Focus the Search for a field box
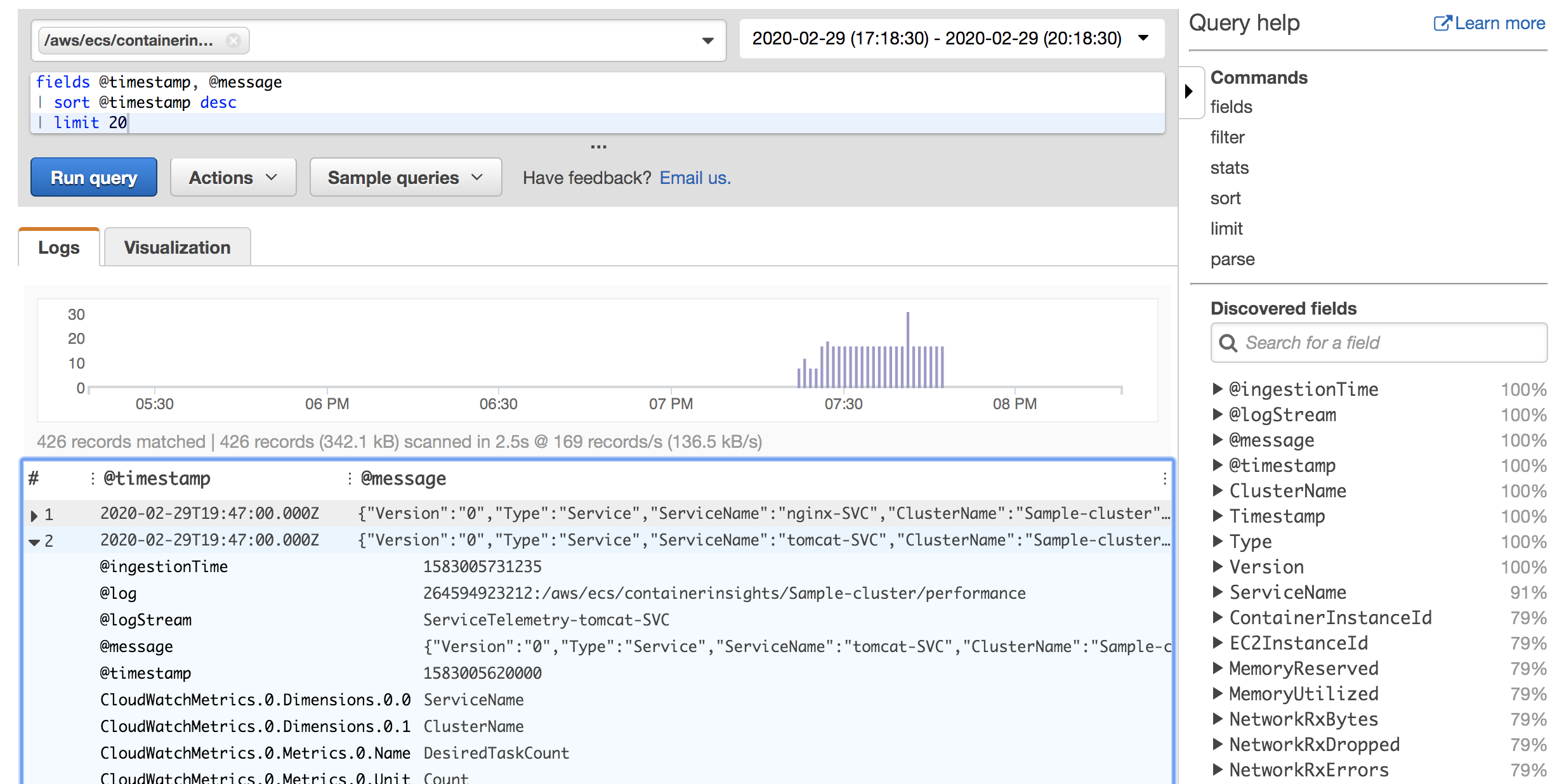 [1383, 343]
